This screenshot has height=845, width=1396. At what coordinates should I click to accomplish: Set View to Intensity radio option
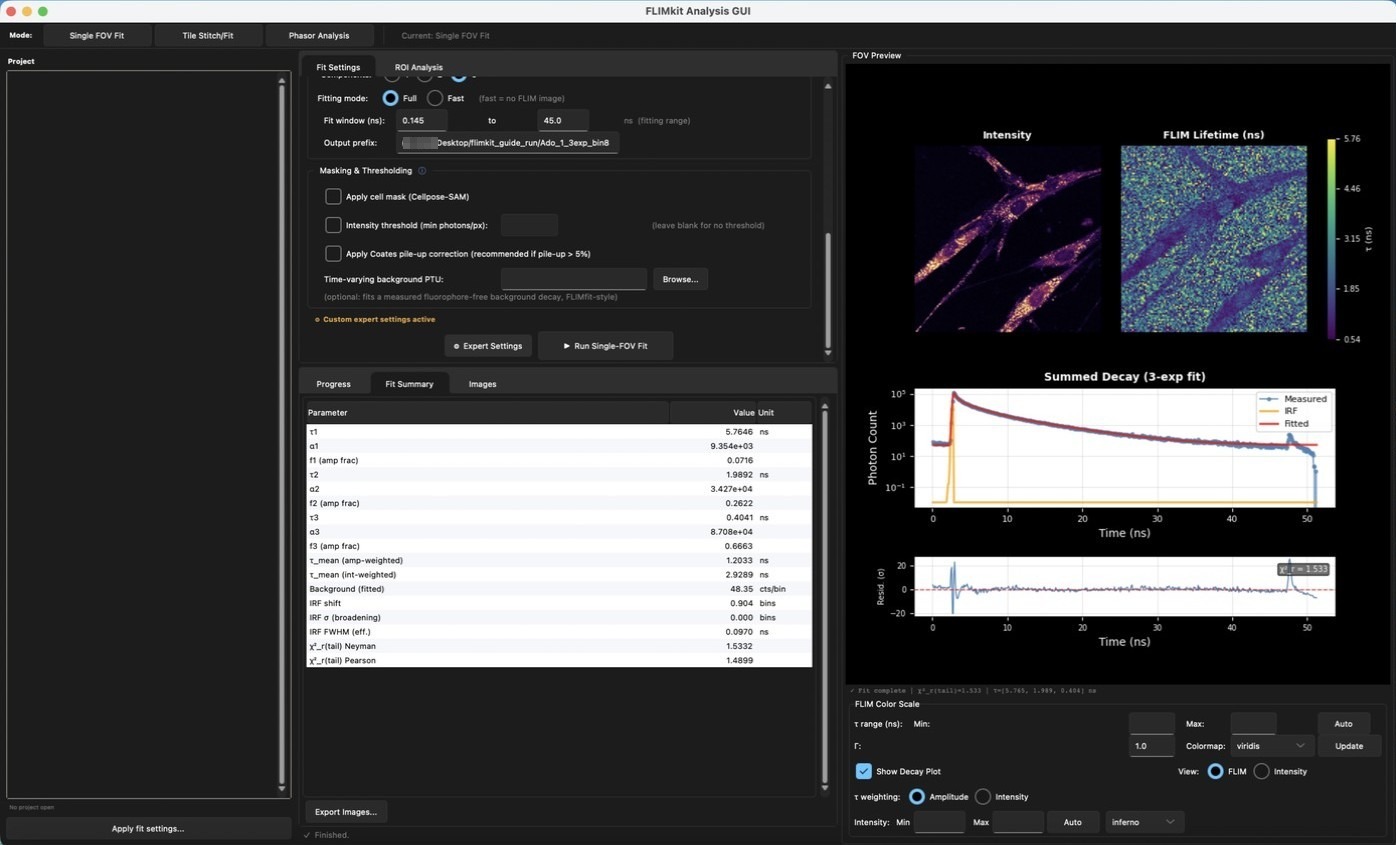[x=1261, y=771]
